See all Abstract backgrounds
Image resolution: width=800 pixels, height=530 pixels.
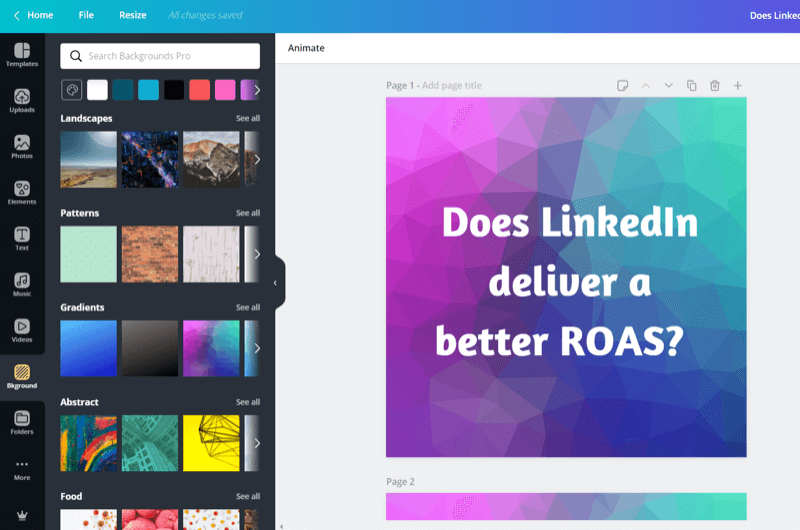[x=248, y=402]
